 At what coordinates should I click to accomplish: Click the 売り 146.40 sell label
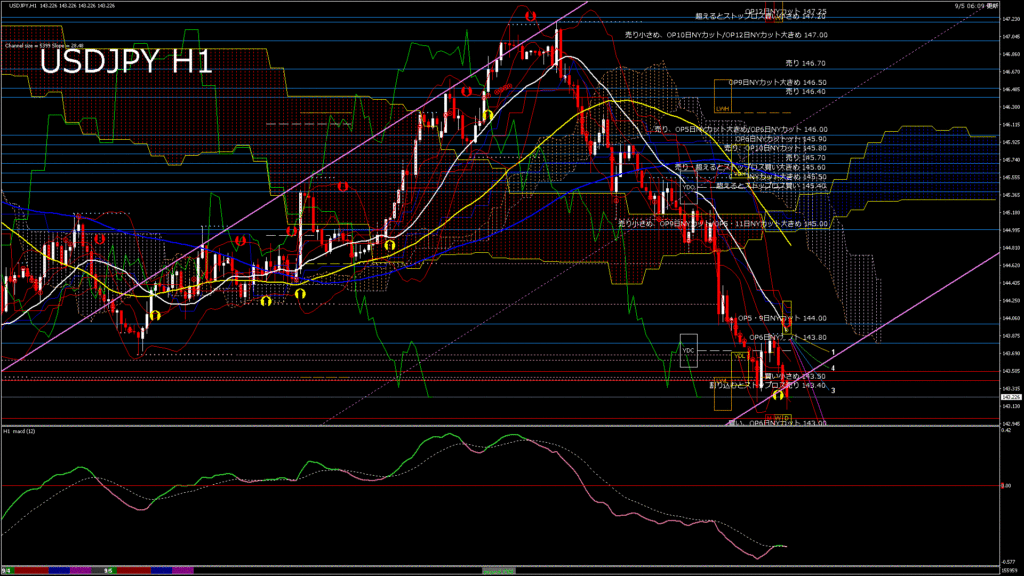click(x=805, y=92)
